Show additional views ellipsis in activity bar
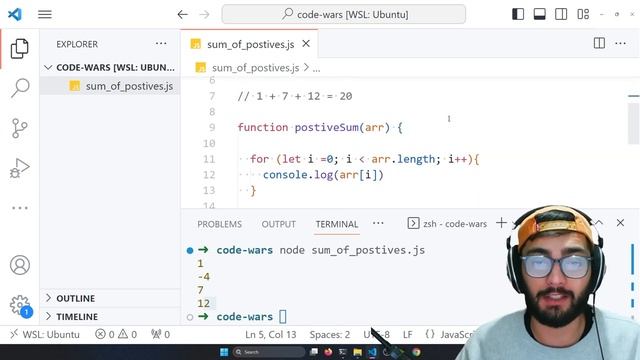640x360 pixels. point(20,208)
